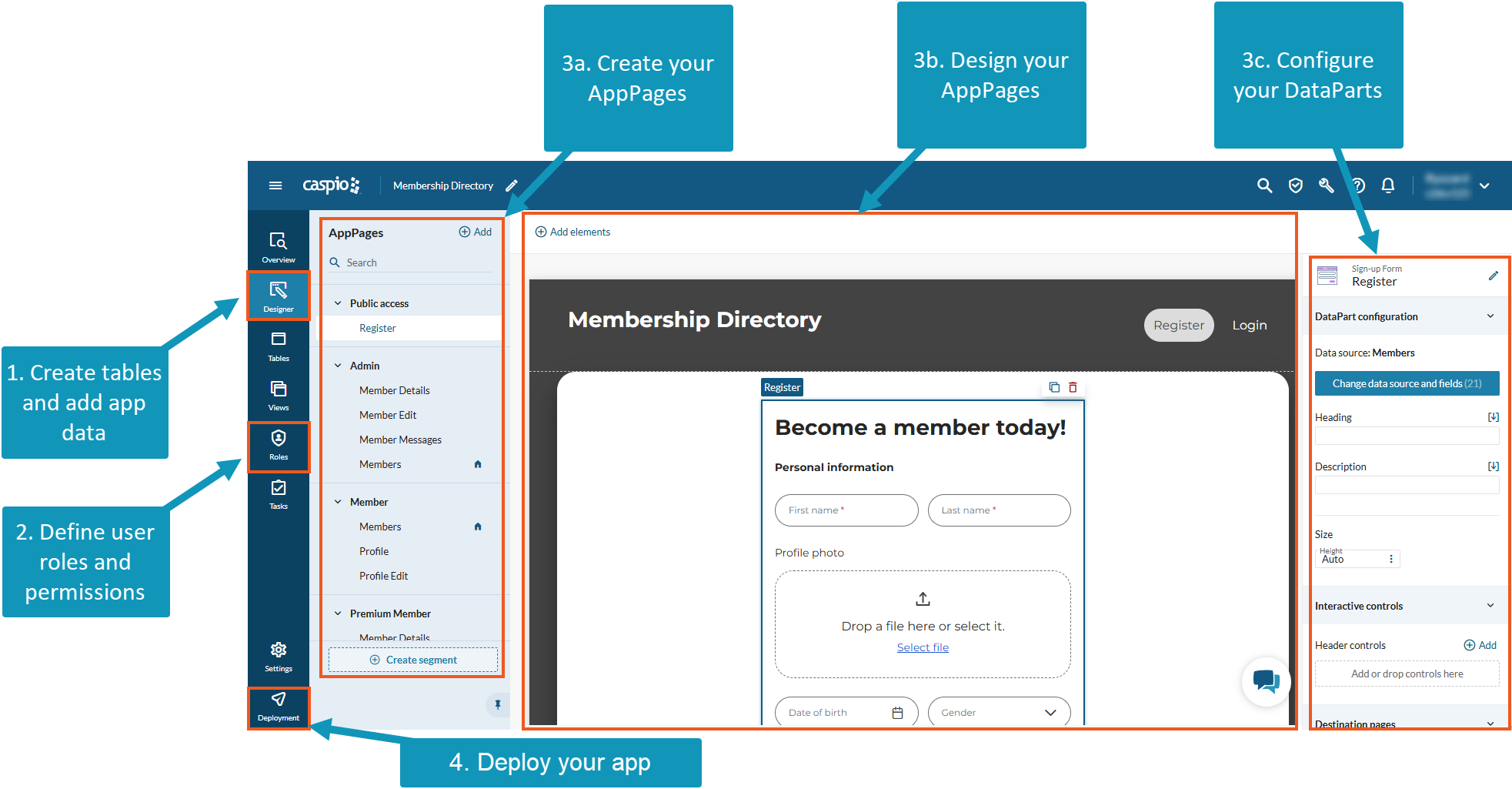Select the Member Edit page
The width and height of the screenshot is (1512, 789).
click(388, 415)
